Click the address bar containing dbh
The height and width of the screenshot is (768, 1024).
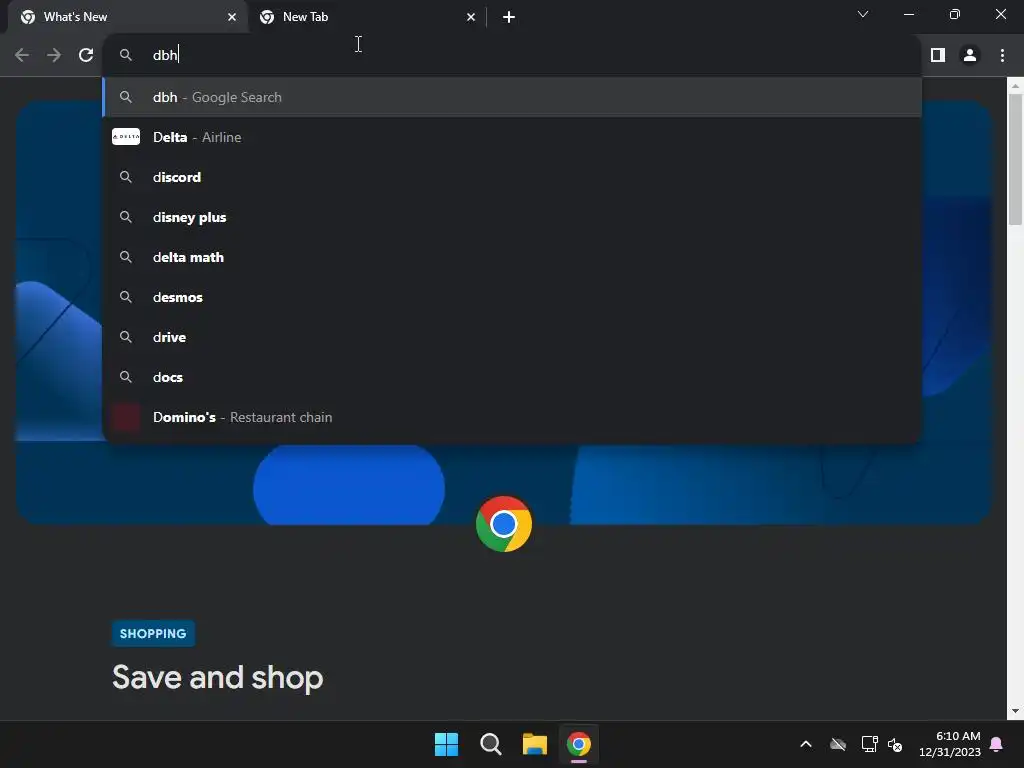pyautogui.click(x=512, y=55)
